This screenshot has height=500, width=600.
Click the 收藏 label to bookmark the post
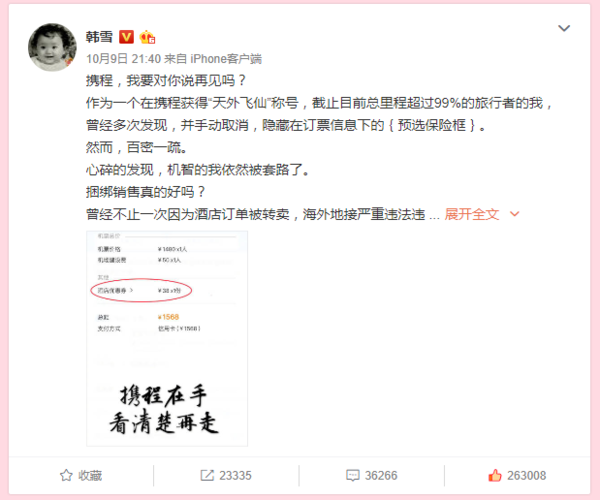[90, 476]
